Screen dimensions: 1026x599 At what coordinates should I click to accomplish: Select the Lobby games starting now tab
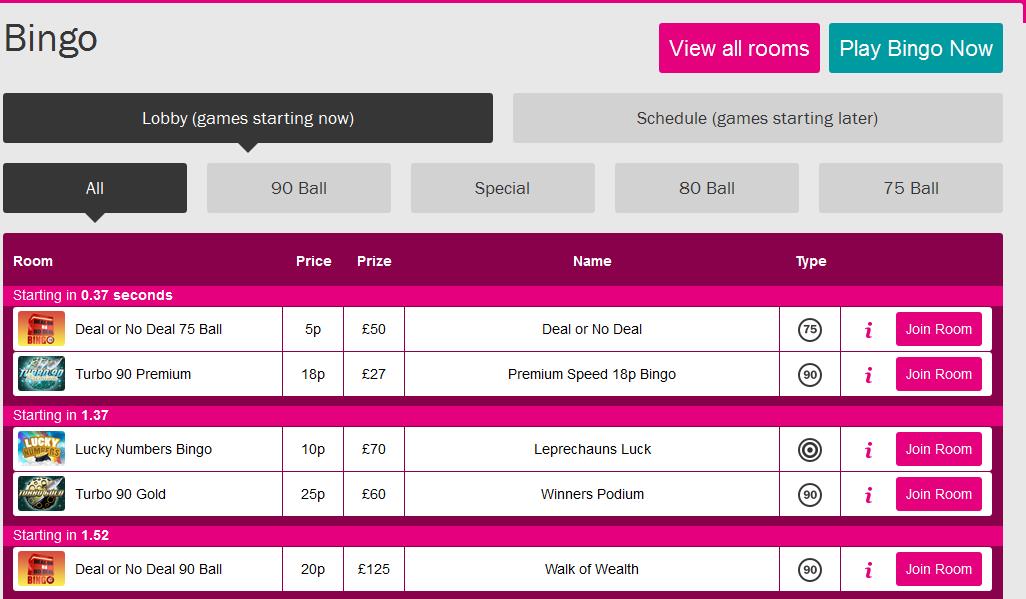[248, 118]
